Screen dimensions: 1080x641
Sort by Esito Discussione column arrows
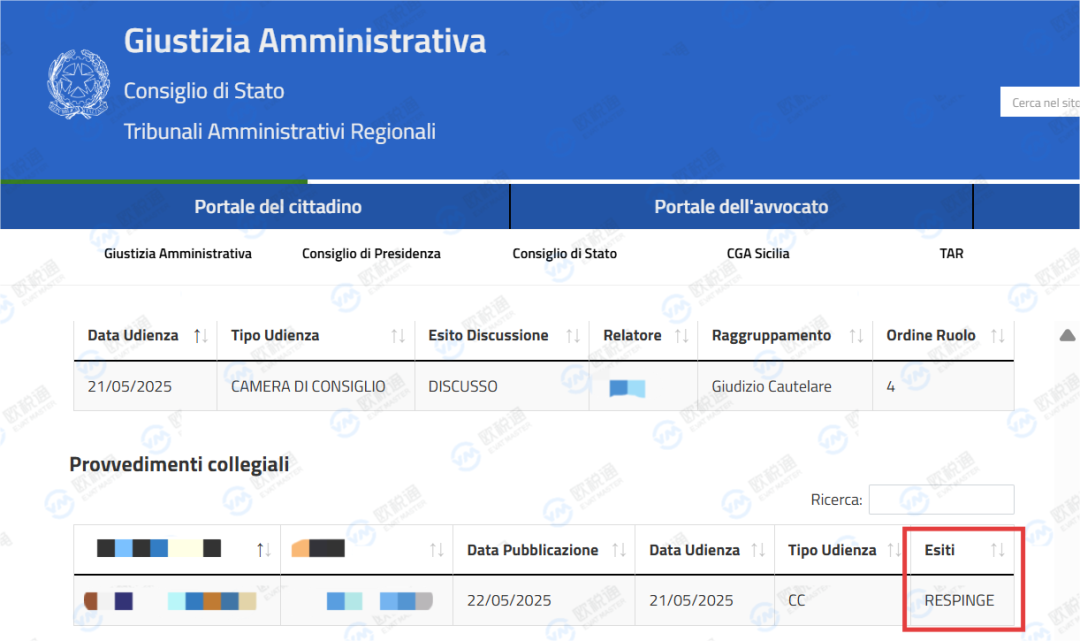pyautogui.click(x=572, y=336)
